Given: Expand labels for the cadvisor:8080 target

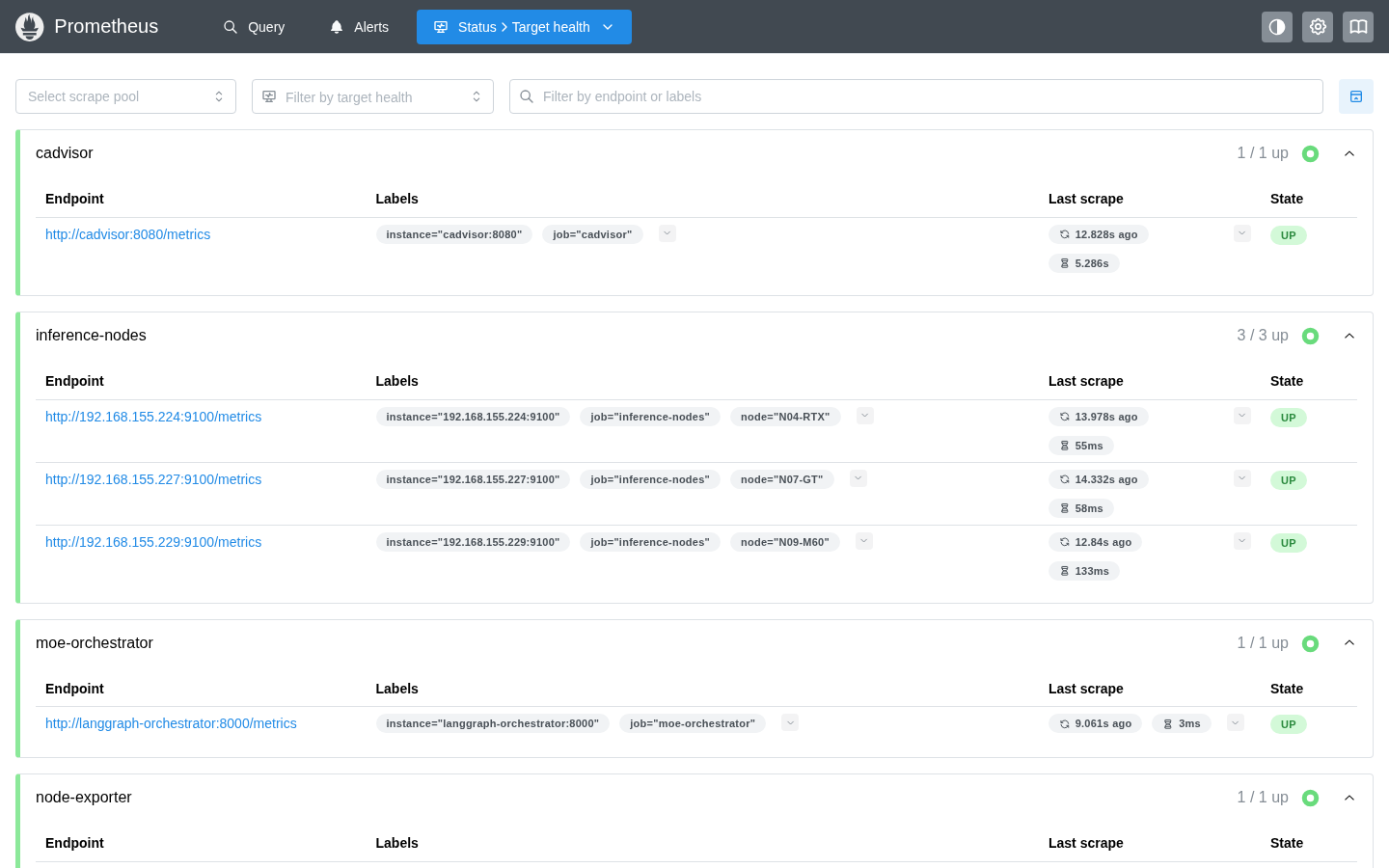Looking at the screenshot, I should point(667,233).
